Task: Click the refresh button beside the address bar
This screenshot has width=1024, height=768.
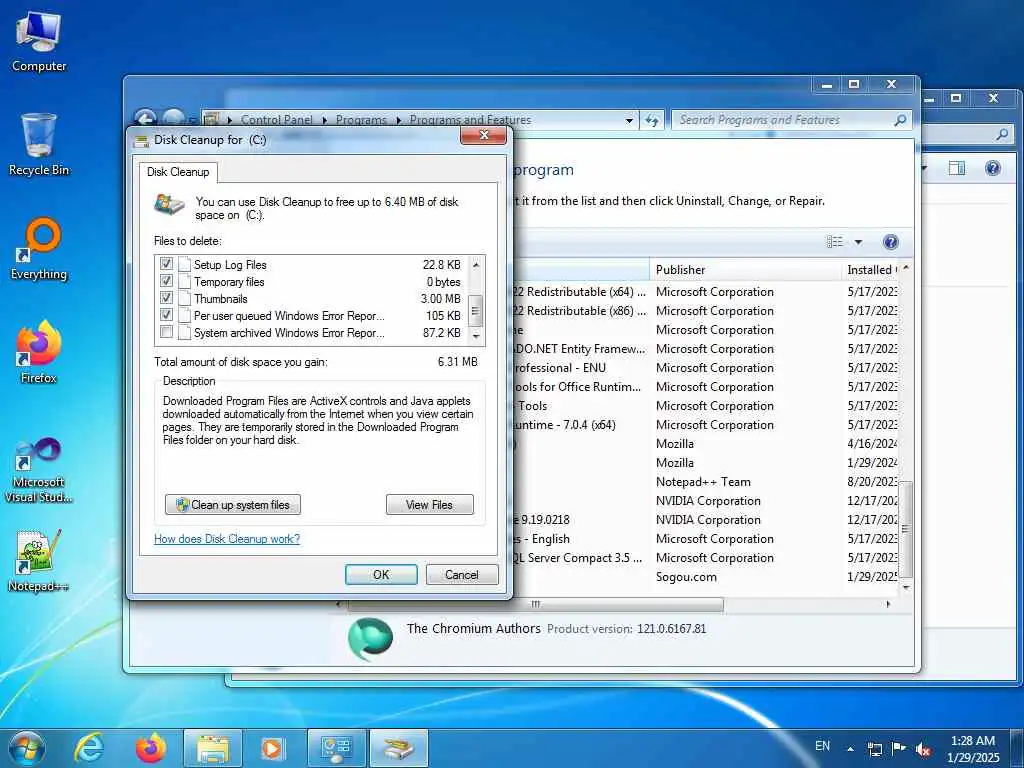Action: (652, 120)
